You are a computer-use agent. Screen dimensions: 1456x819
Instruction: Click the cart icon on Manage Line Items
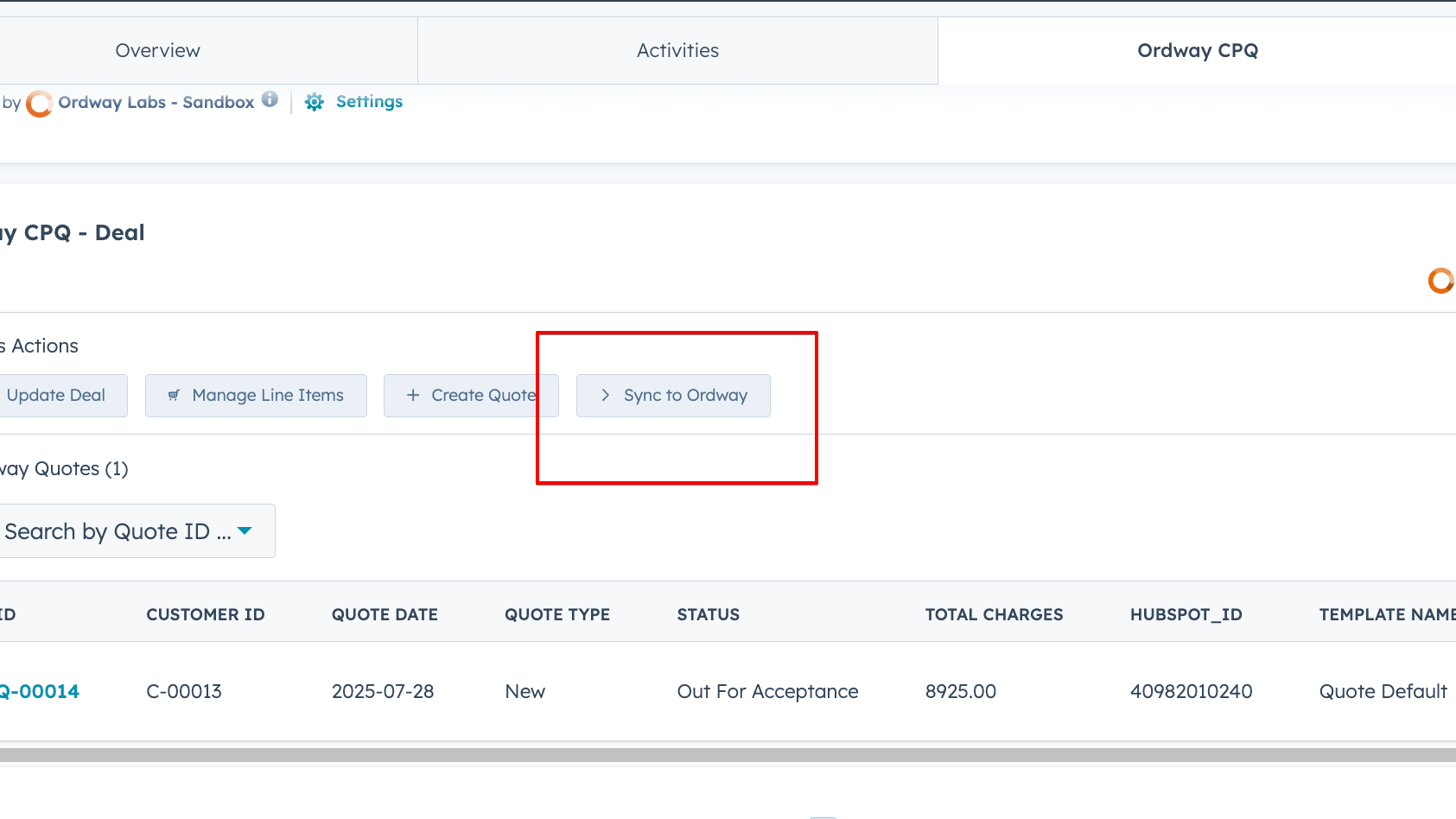174,396
